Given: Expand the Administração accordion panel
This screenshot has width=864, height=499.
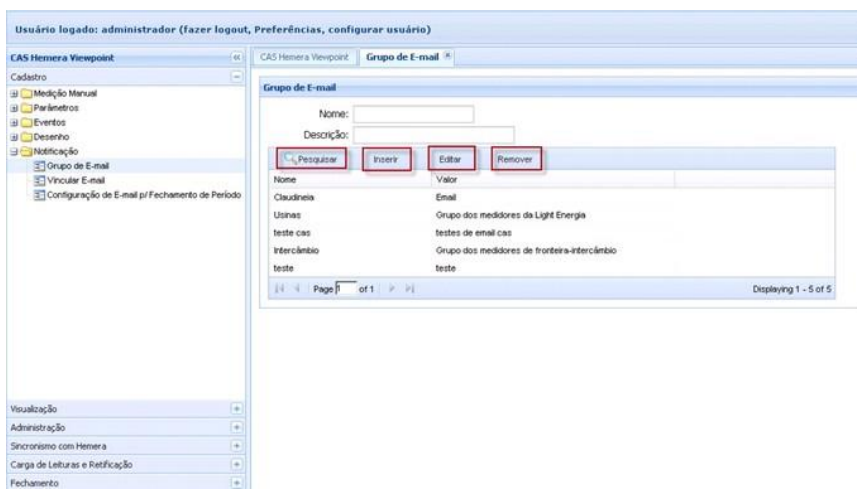Looking at the screenshot, I should coord(237,426).
